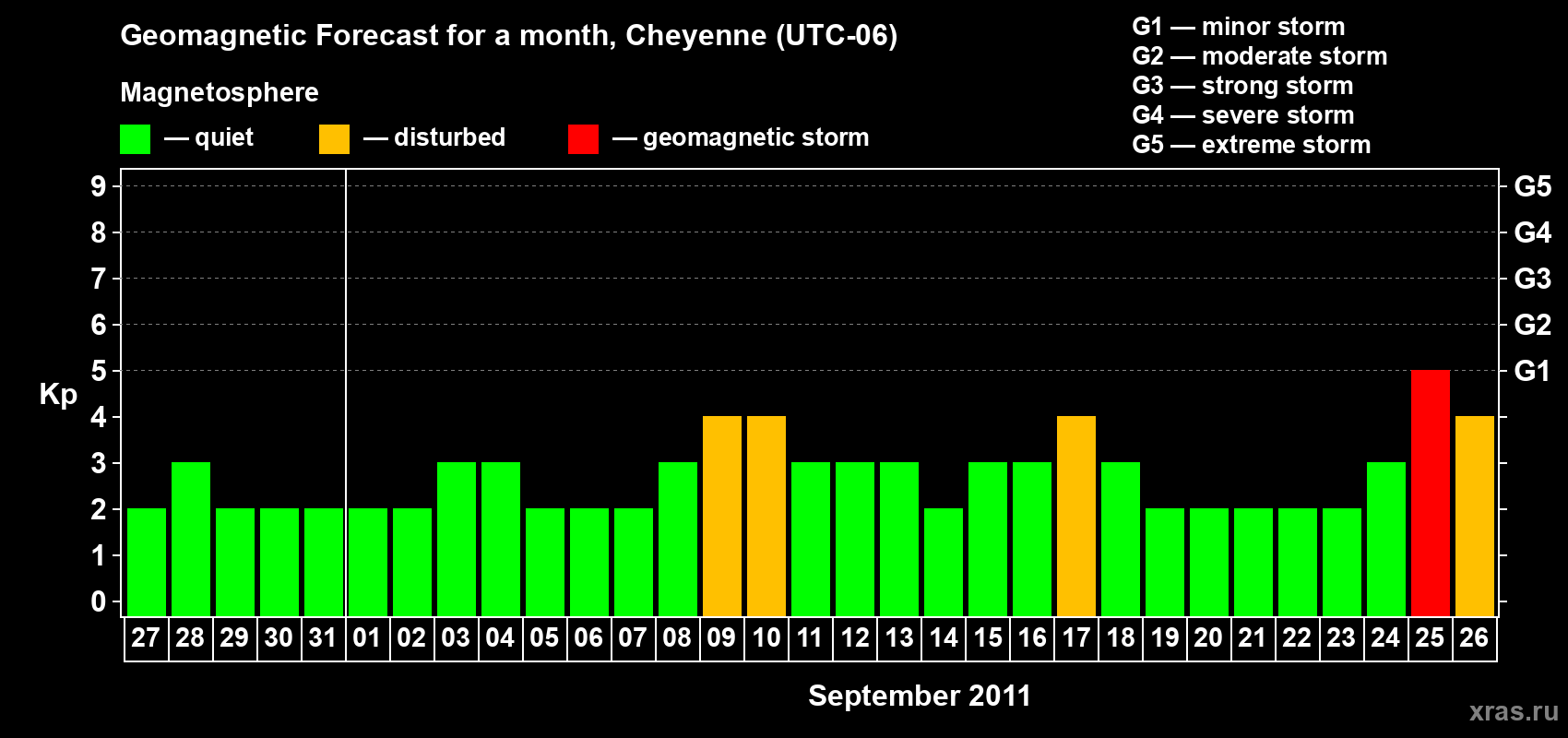
Task: Select the green bar for day 14
Action: (944, 563)
